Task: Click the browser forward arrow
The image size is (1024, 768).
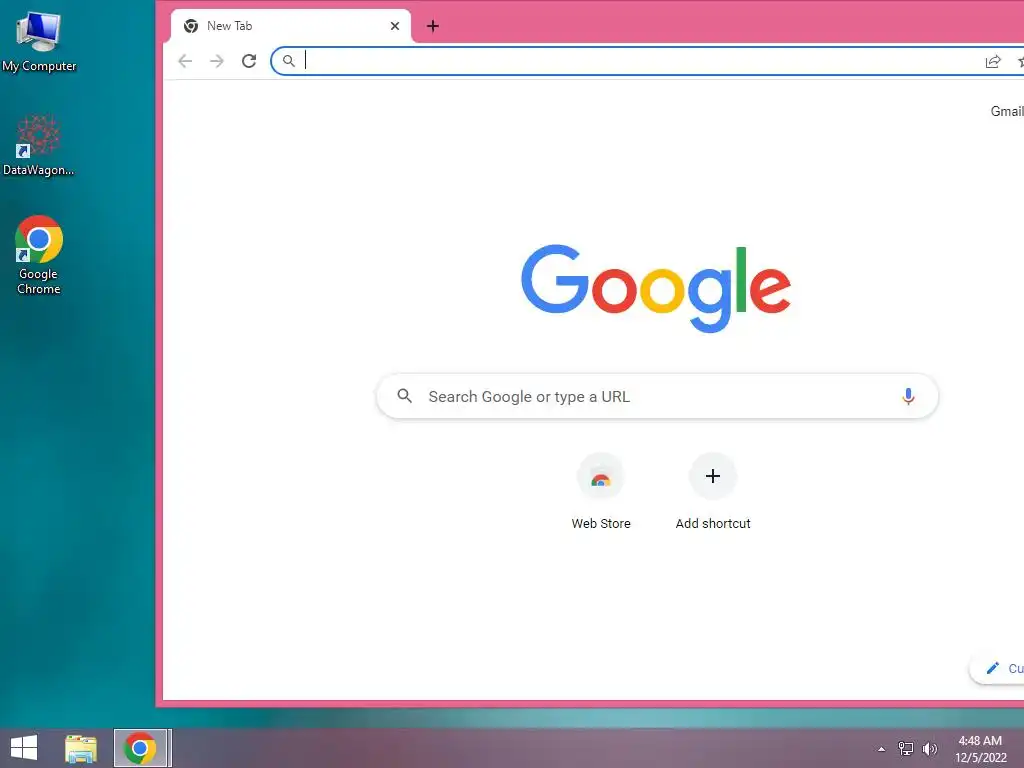Action: pyautogui.click(x=217, y=61)
